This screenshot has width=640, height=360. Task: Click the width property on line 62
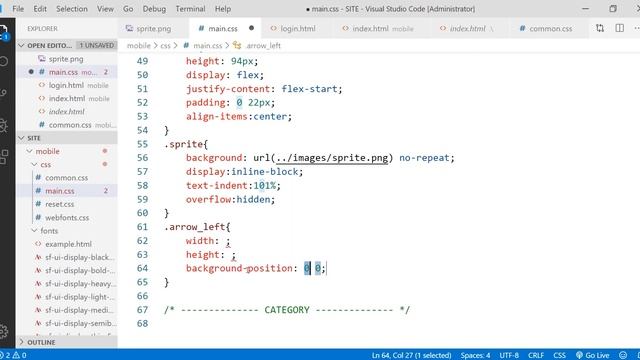pyautogui.click(x=200, y=241)
